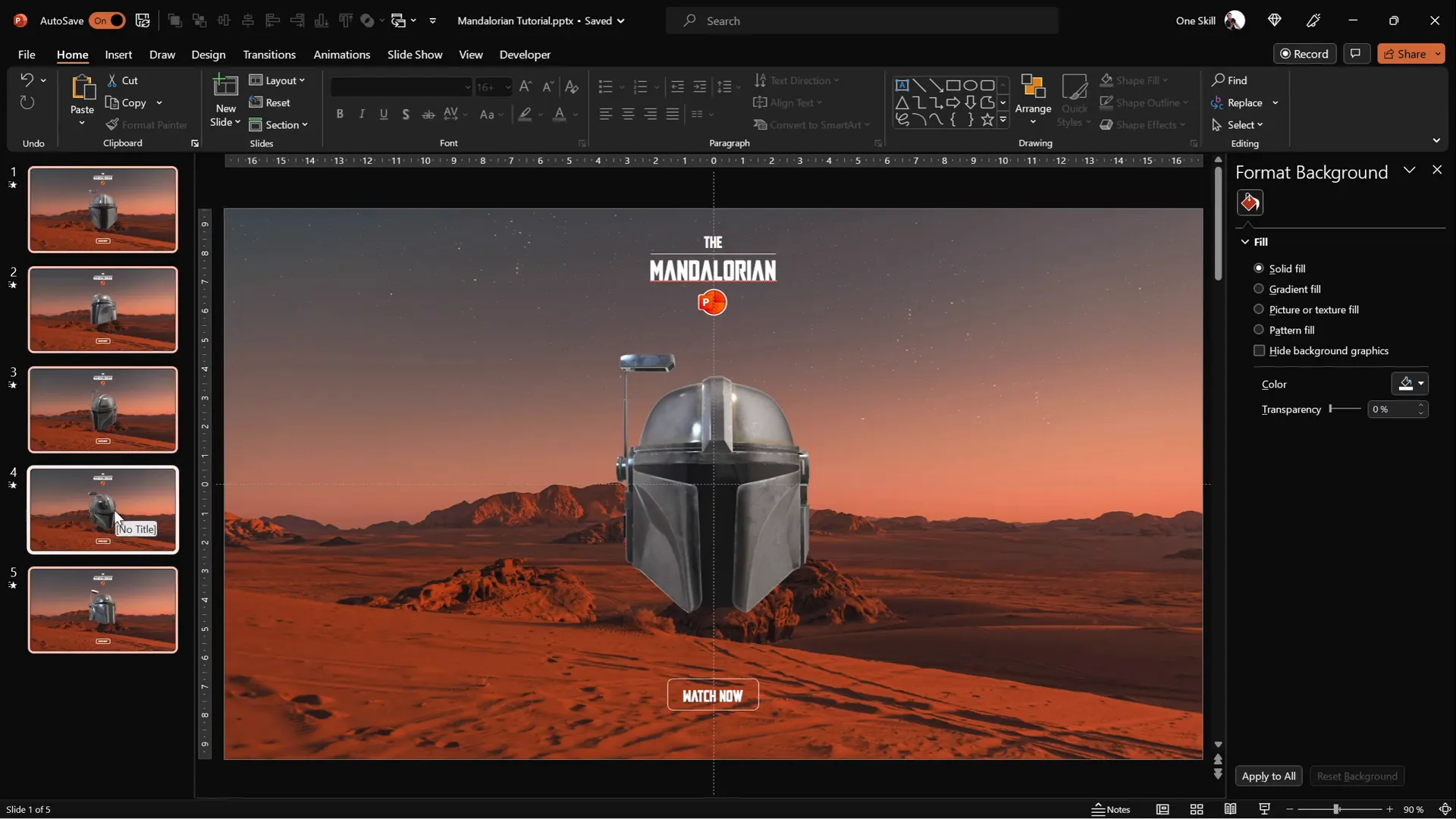Image resolution: width=1456 pixels, height=819 pixels.
Task: Click Fit slide to window icon
Action: (x=1445, y=809)
